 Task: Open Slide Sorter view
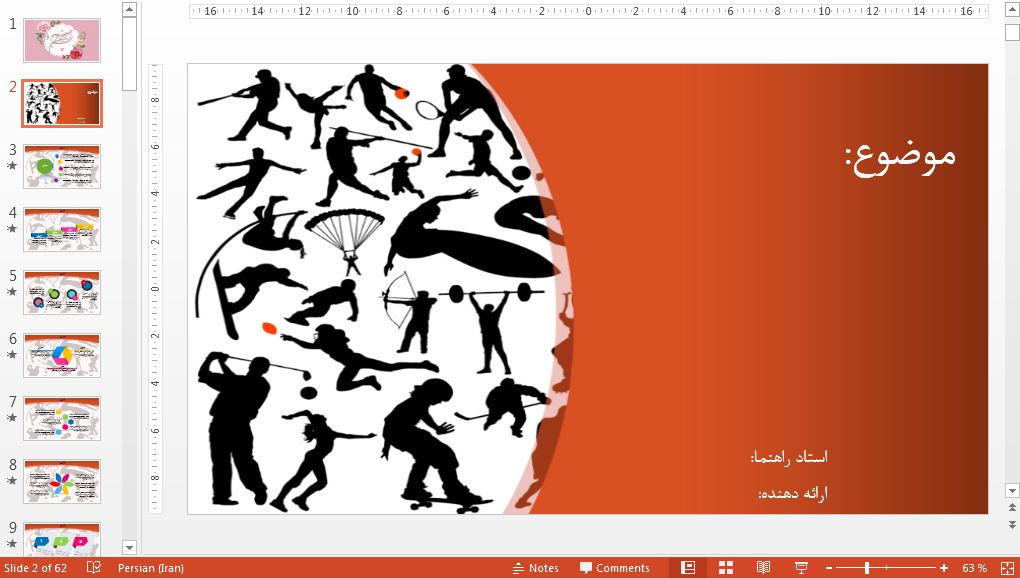point(726,568)
